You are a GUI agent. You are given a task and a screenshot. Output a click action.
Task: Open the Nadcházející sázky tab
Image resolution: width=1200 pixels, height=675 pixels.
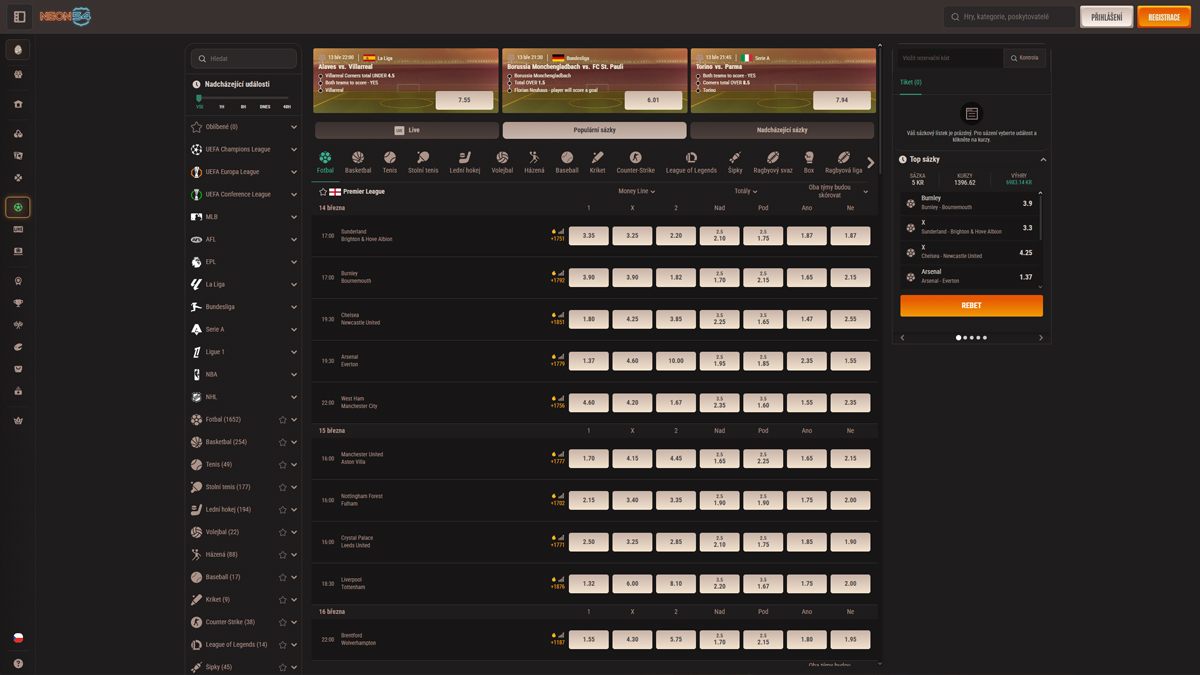[781, 130]
